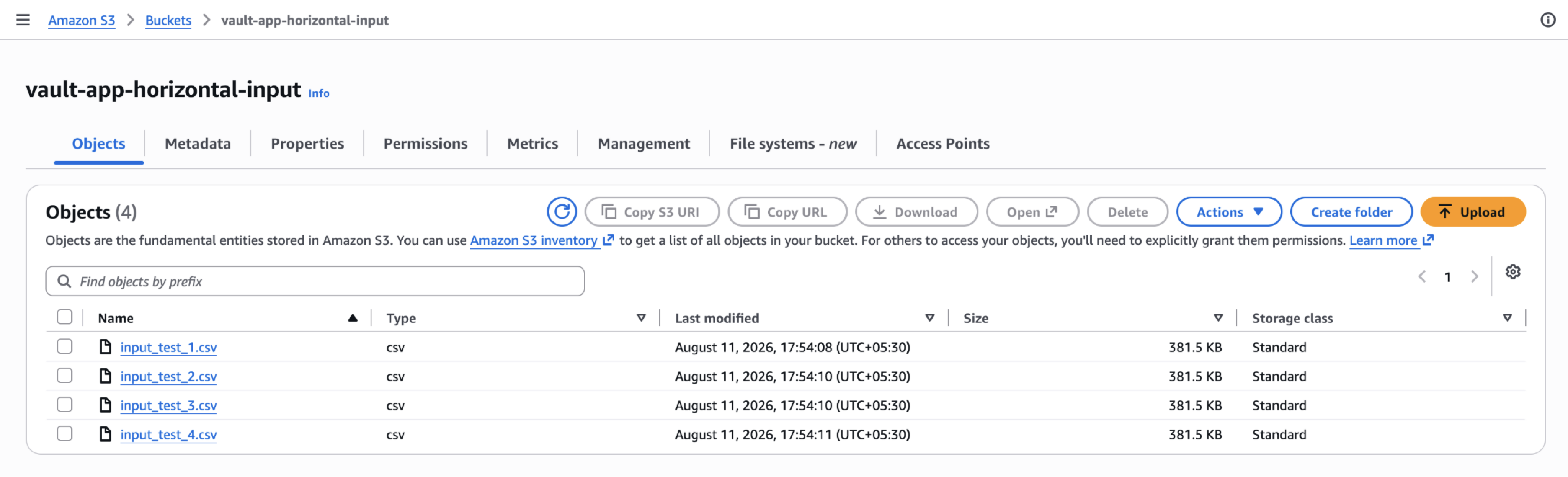Sort objects by Size column arrow
1568x477 pixels.
click(x=1218, y=318)
